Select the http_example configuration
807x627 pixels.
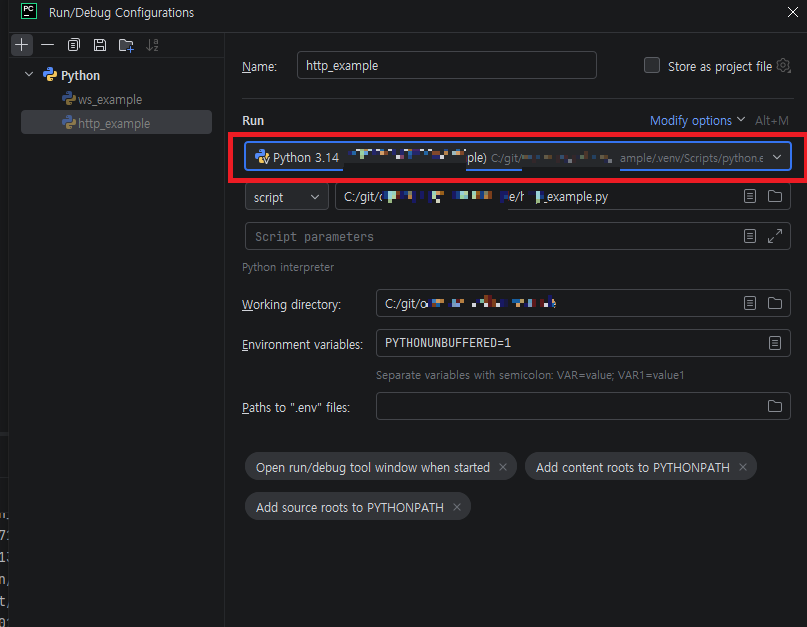(x=116, y=123)
